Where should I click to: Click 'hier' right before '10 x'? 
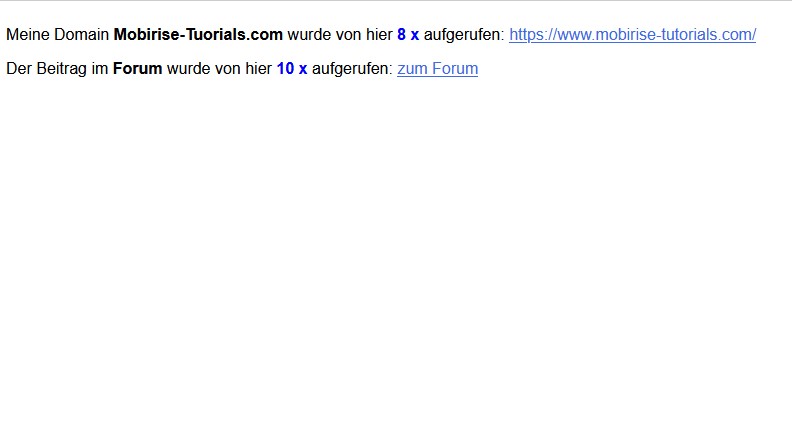point(259,69)
